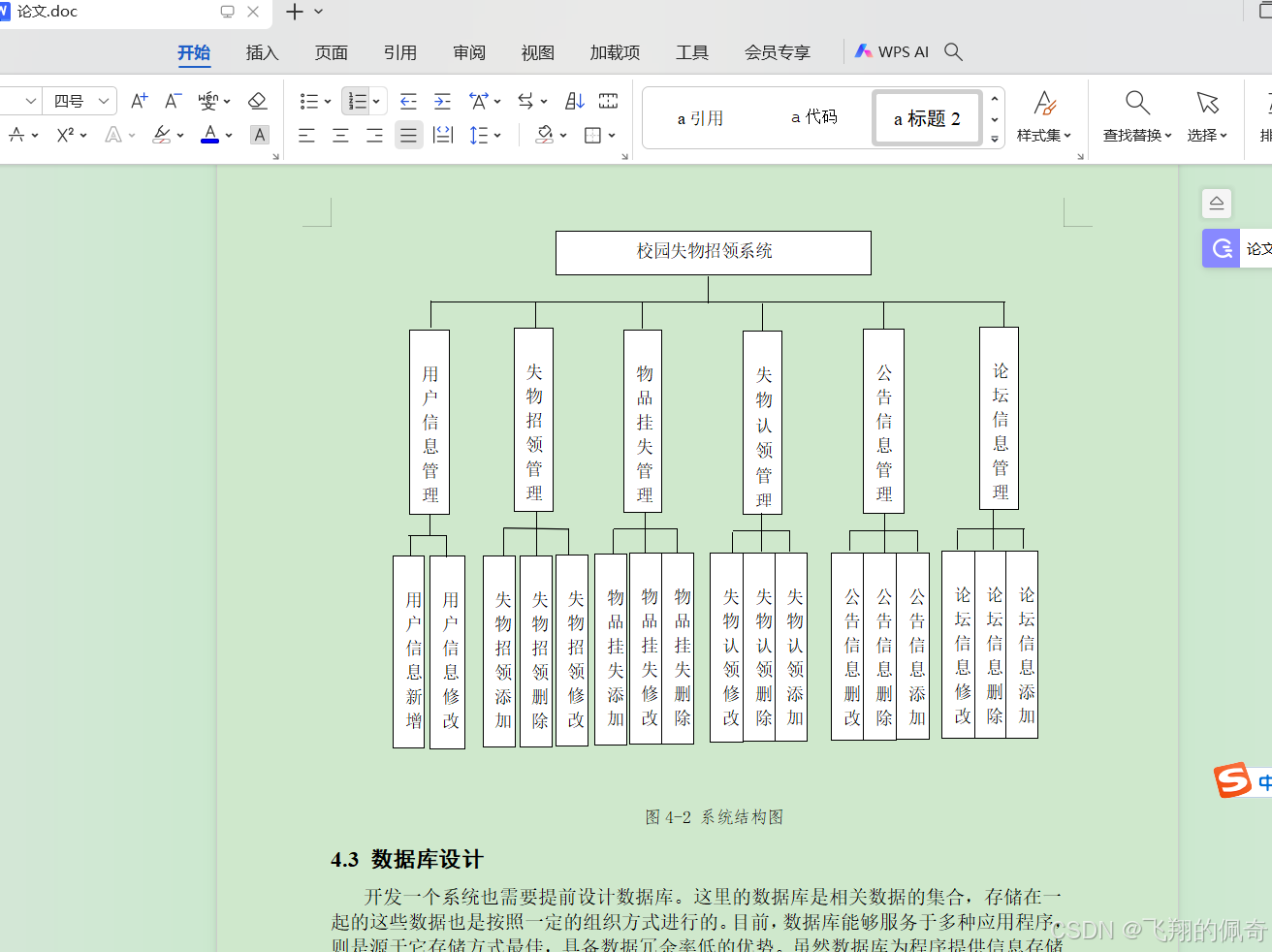Open the WPS AI assistant in the right sidebar
The image size is (1272, 952).
(x=1220, y=248)
